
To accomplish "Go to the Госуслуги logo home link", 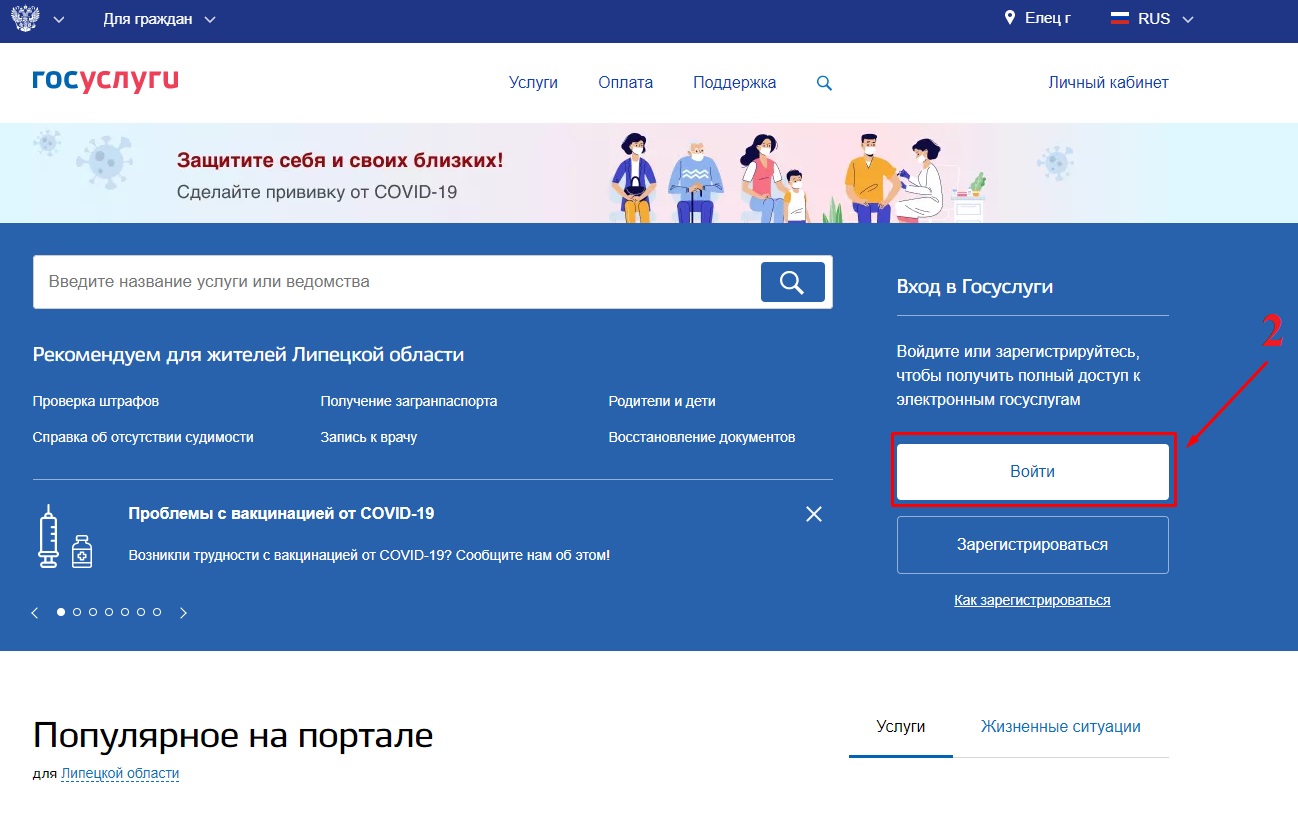I will pos(105,80).
